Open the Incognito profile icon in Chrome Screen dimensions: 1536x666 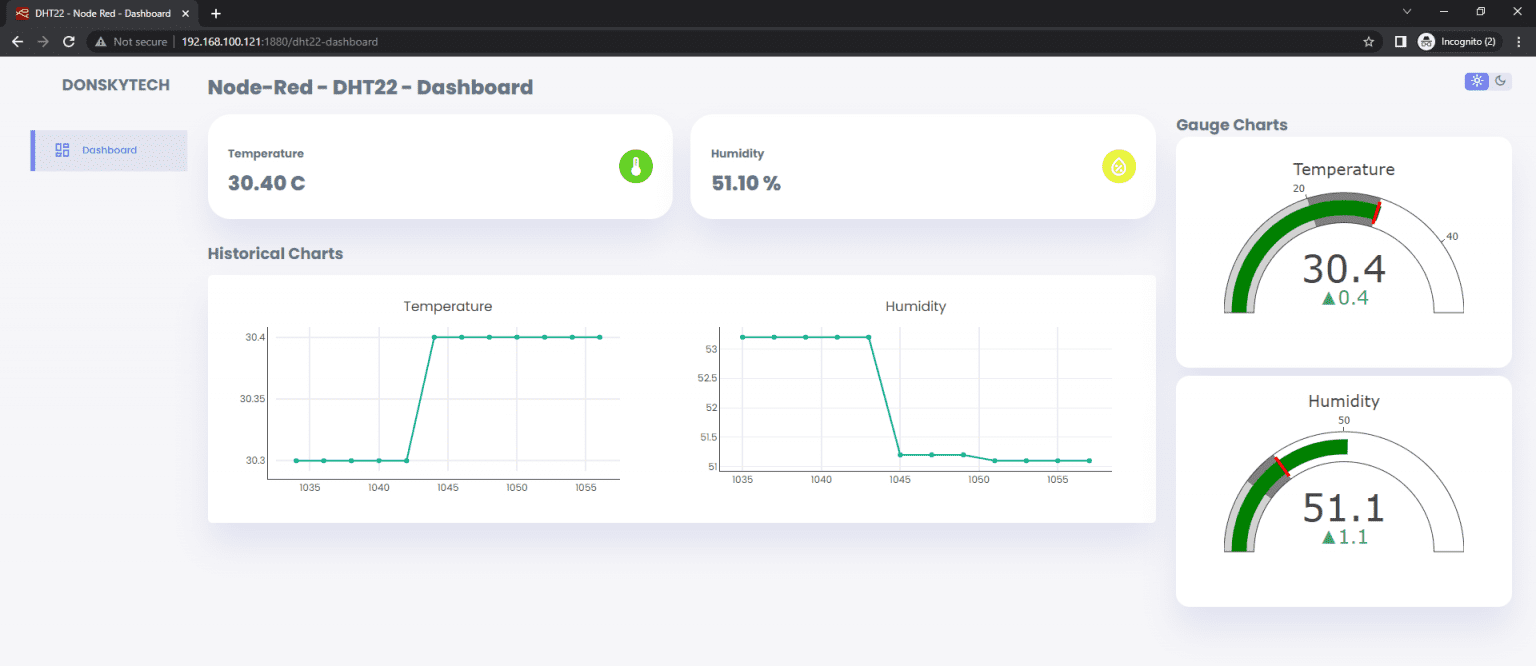(x=1426, y=41)
